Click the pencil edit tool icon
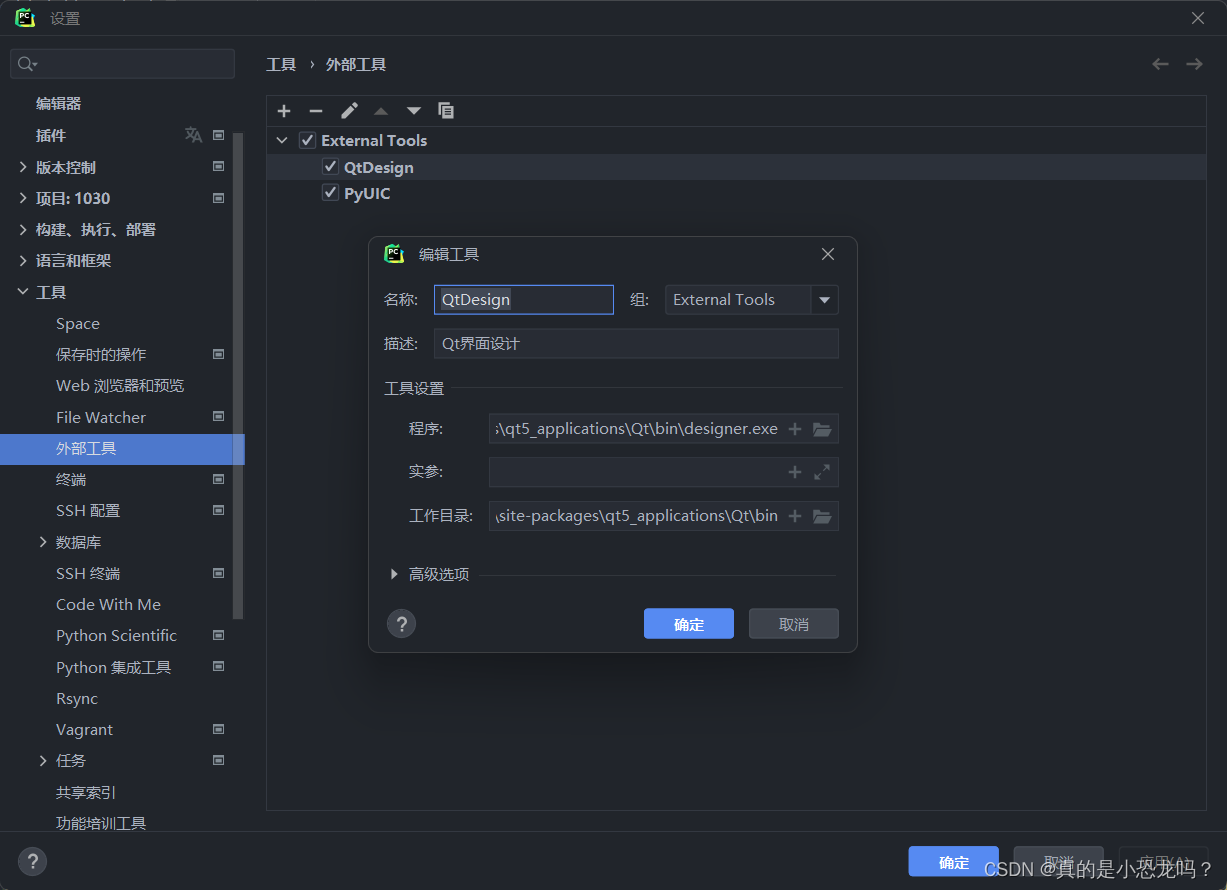 pos(349,111)
